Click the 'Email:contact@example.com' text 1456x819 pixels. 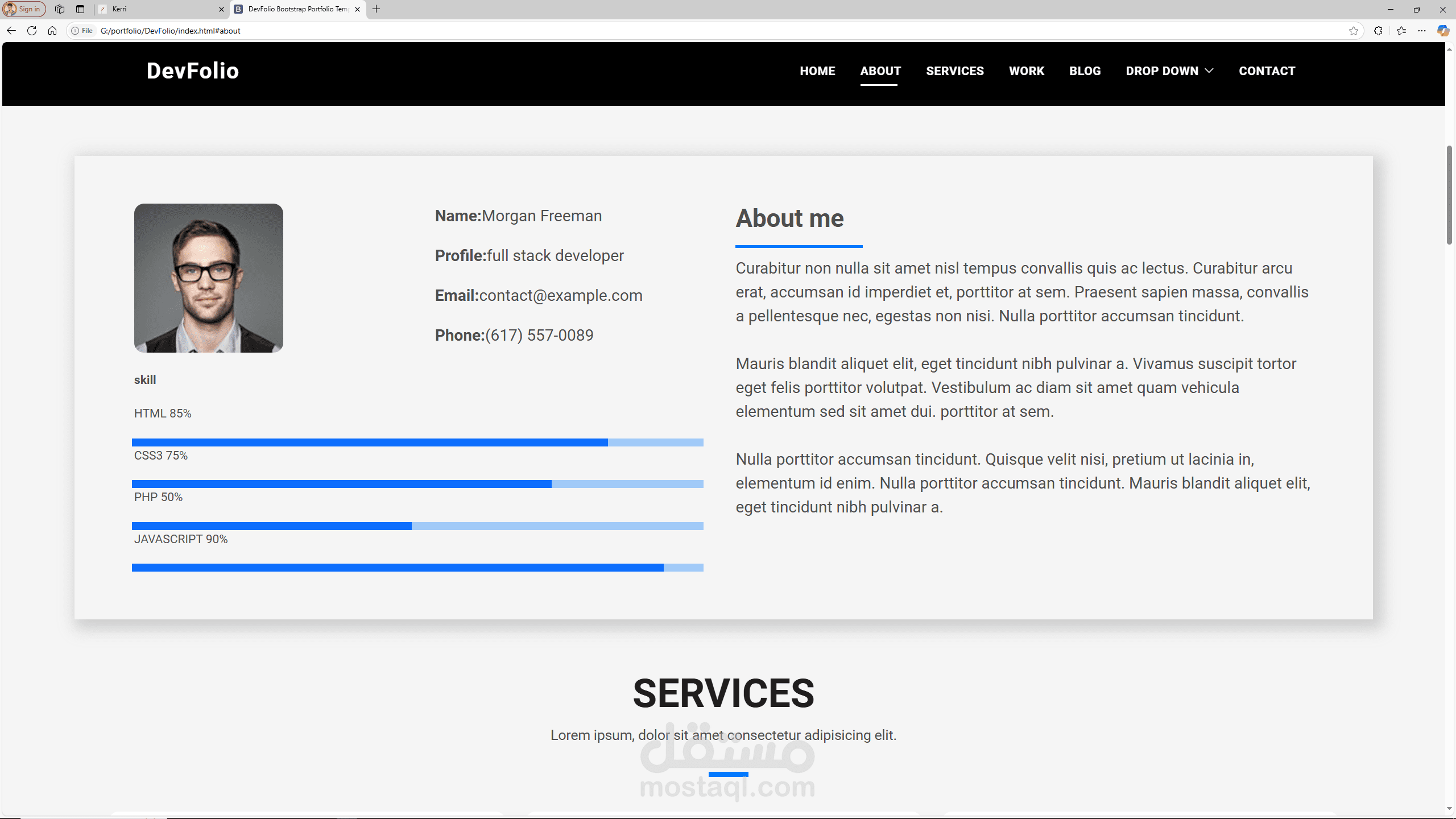539,296
